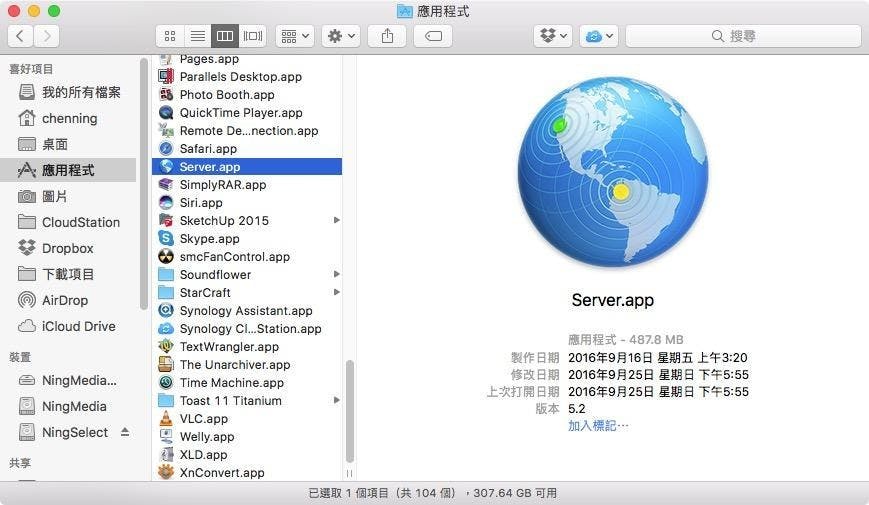
Task: Expand the SketchUp 2015 folder arrow
Action: [336, 220]
